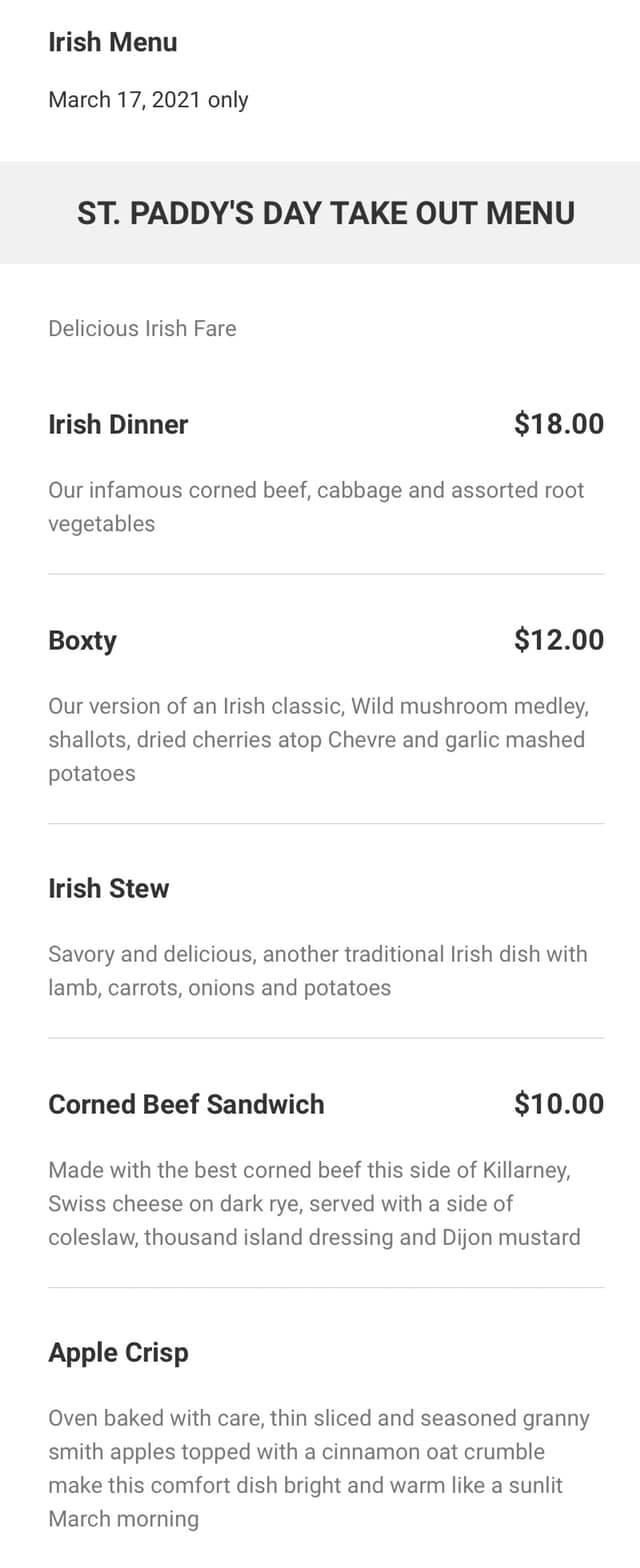Click the divider line below Boxty description
640x1568 pixels.
coord(326,824)
